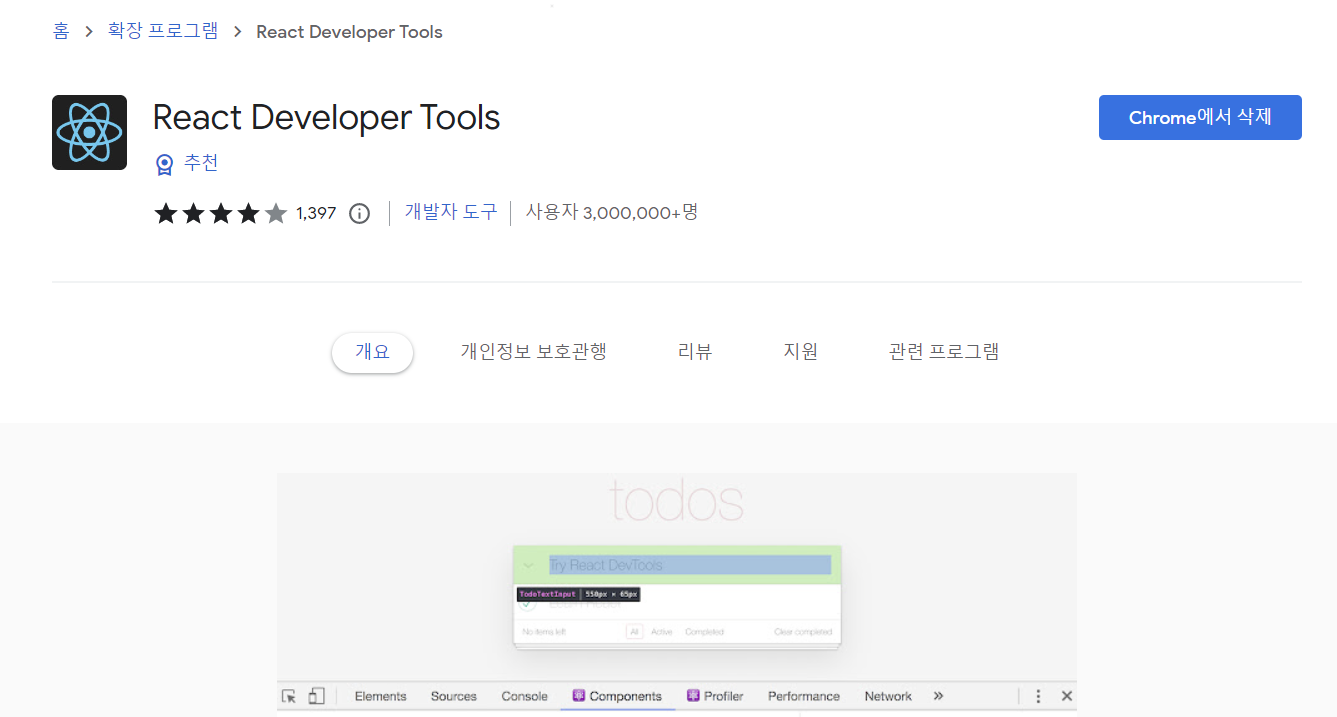The height and width of the screenshot is (717, 1337).
Task: Open the rating info icon beside 1,397
Action: coord(359,213)
